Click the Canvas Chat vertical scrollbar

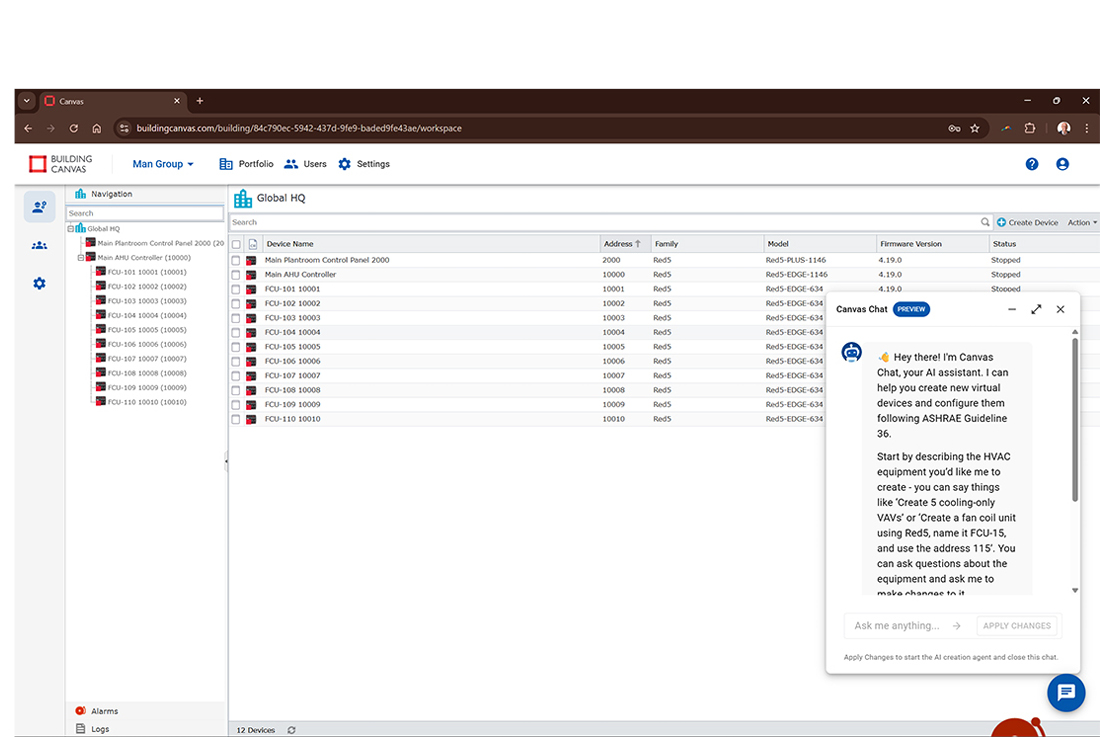click(1075, 420)
